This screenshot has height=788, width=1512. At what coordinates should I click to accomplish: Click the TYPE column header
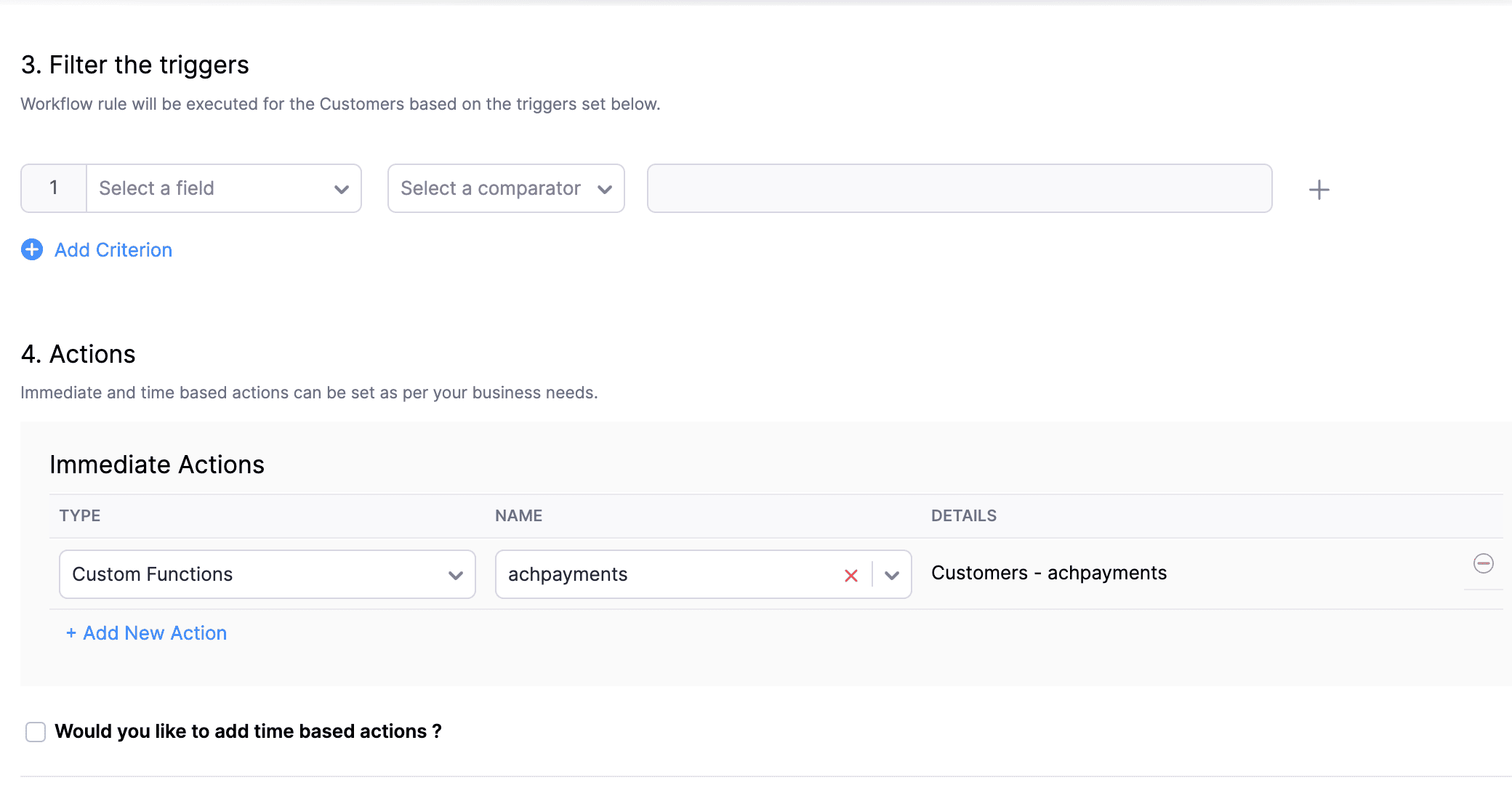pos(80,515)
